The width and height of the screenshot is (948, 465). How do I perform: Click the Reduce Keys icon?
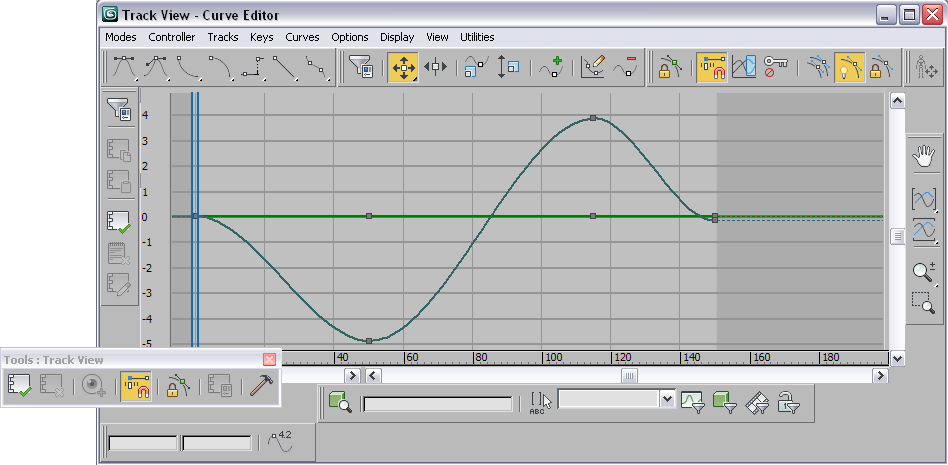click(625, 67)
